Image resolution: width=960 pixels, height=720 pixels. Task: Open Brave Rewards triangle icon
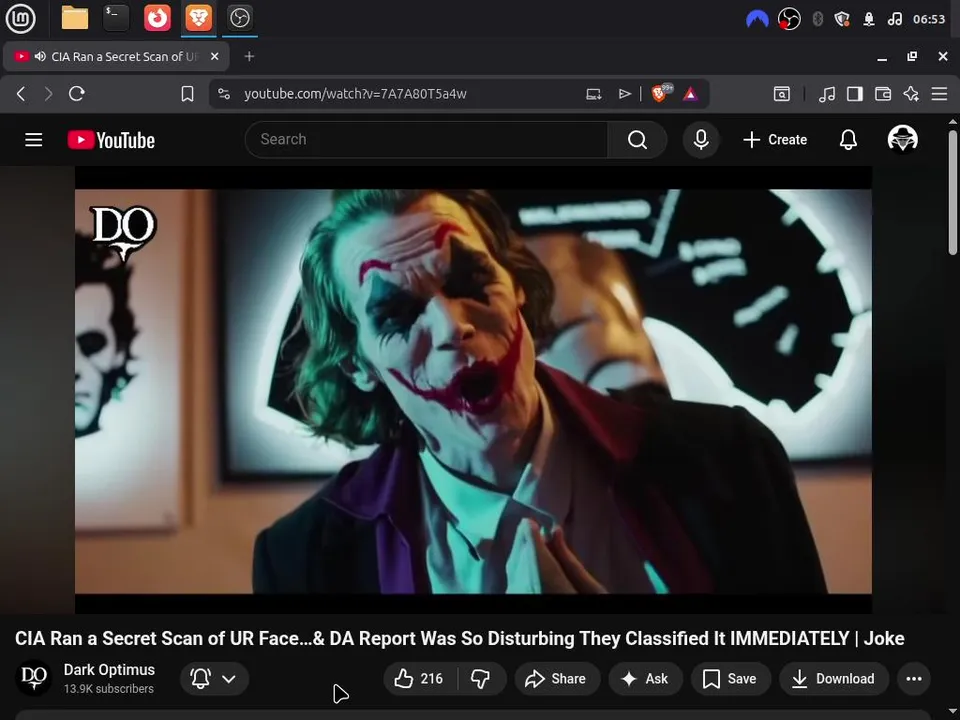coord(690,94)
